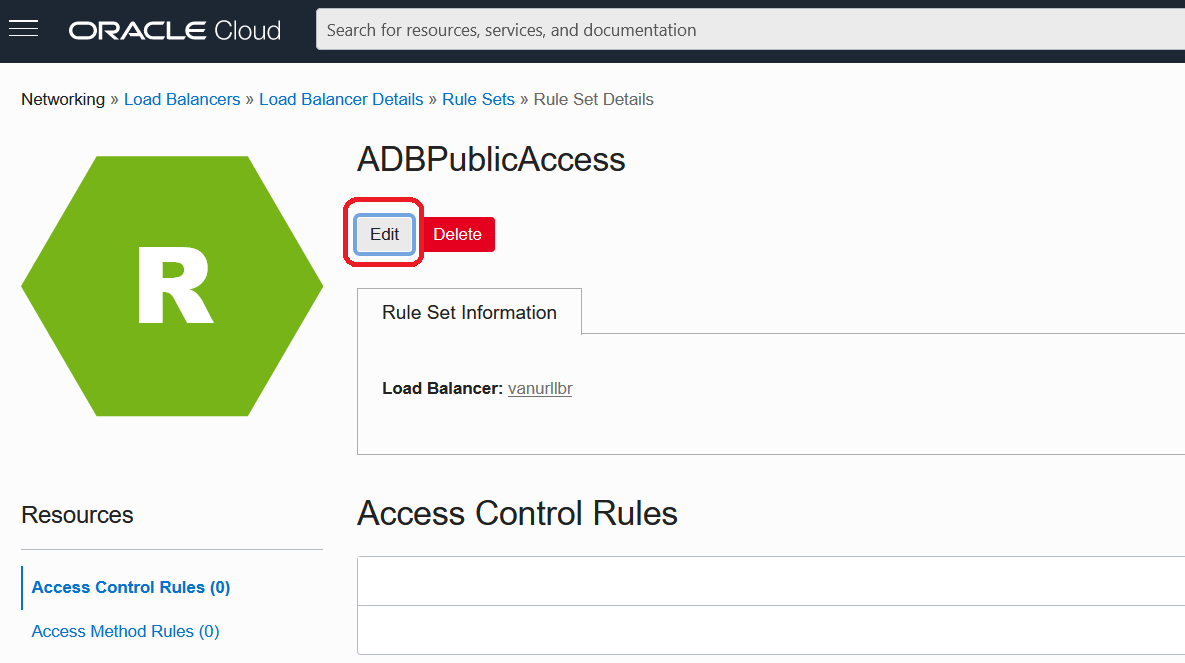
Task: Click the Rule Set Details breadcrumb text
Action: (x=593, y=99)
